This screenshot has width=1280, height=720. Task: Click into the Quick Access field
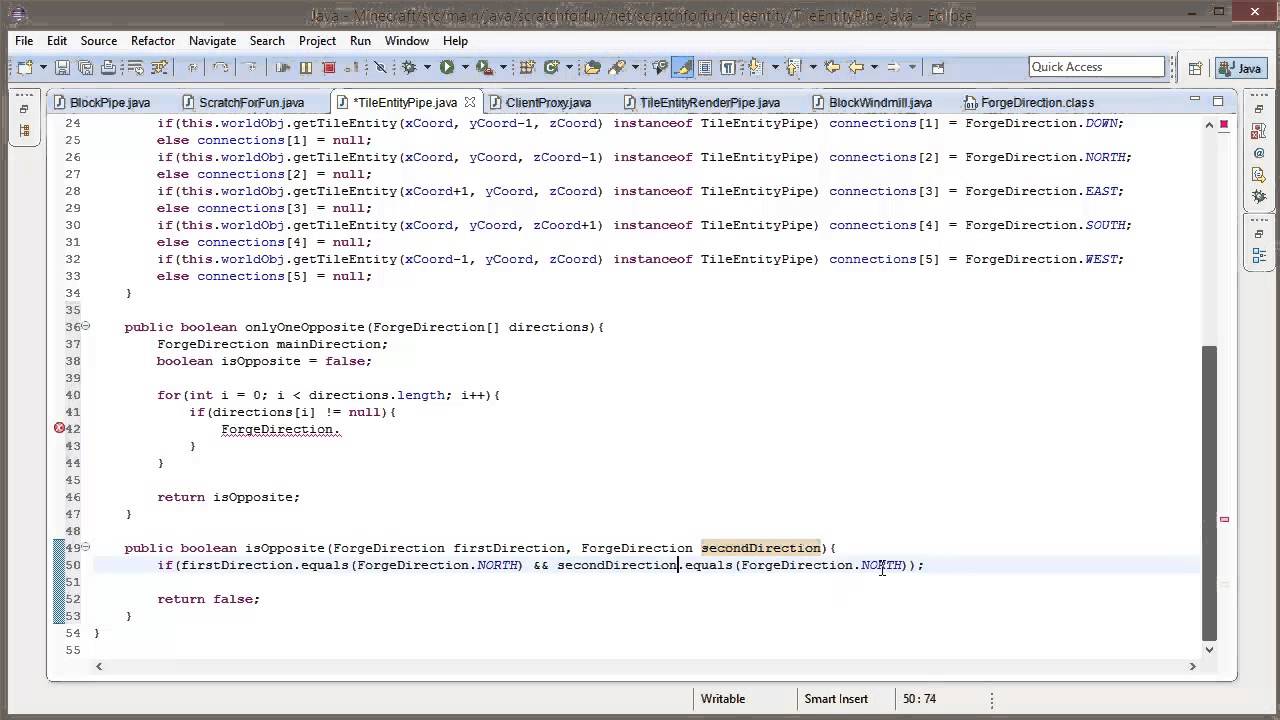click(1097, 67)
